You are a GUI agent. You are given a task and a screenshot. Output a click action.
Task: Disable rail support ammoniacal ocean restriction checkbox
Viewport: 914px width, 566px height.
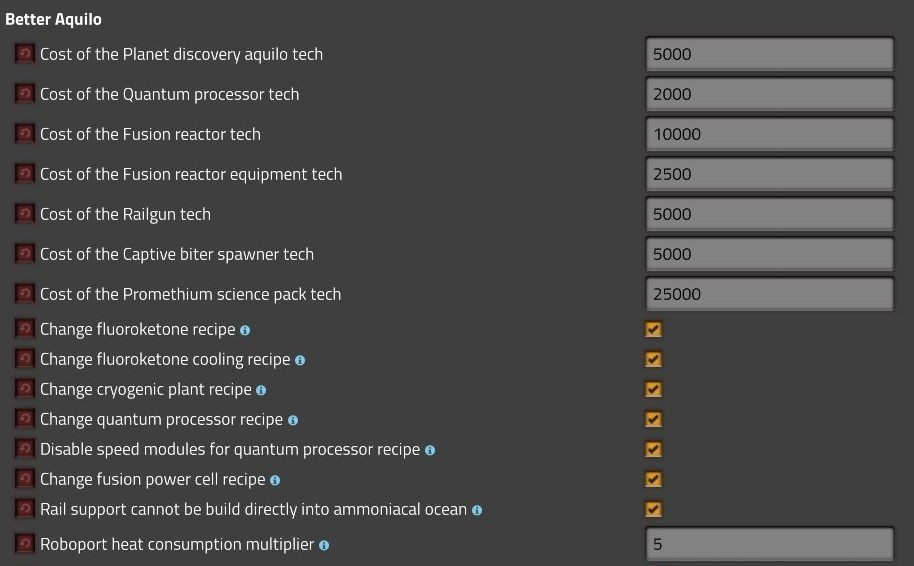tap(653, 509)
